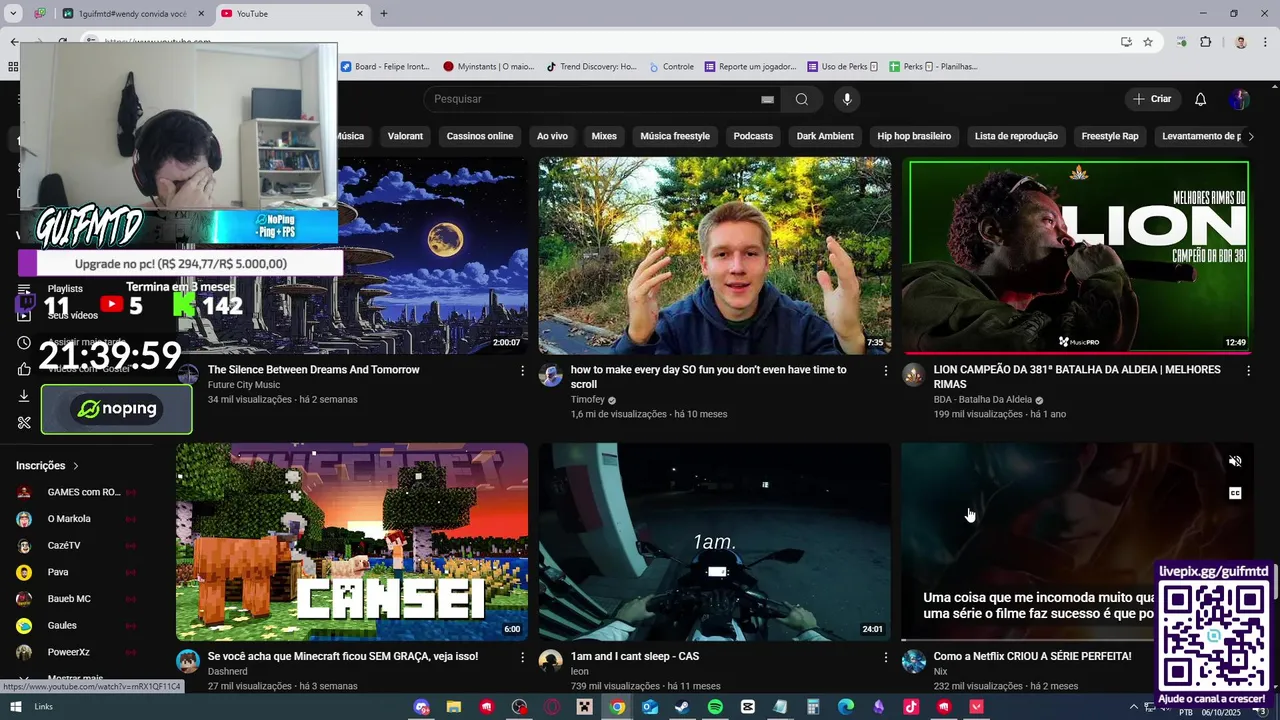This screenshot has width=1280, height=720.
Task: Open LION CAMPEÃO DA 381ª video title
Action: click(1077, 377)
